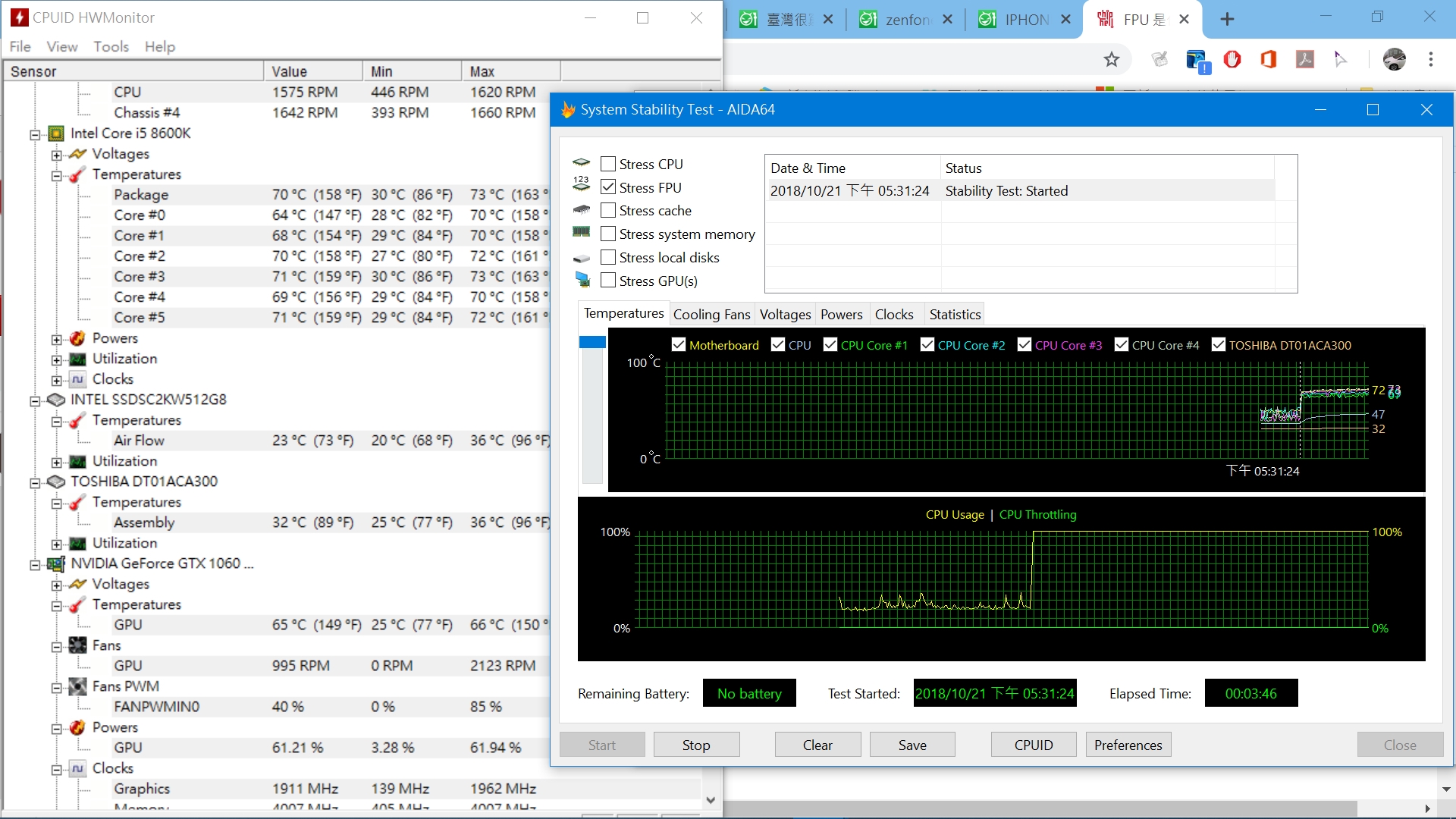Expand the Powers node under Intel Core i5
This screenshot has height=819, width=1456.
[x=57, y=340]
